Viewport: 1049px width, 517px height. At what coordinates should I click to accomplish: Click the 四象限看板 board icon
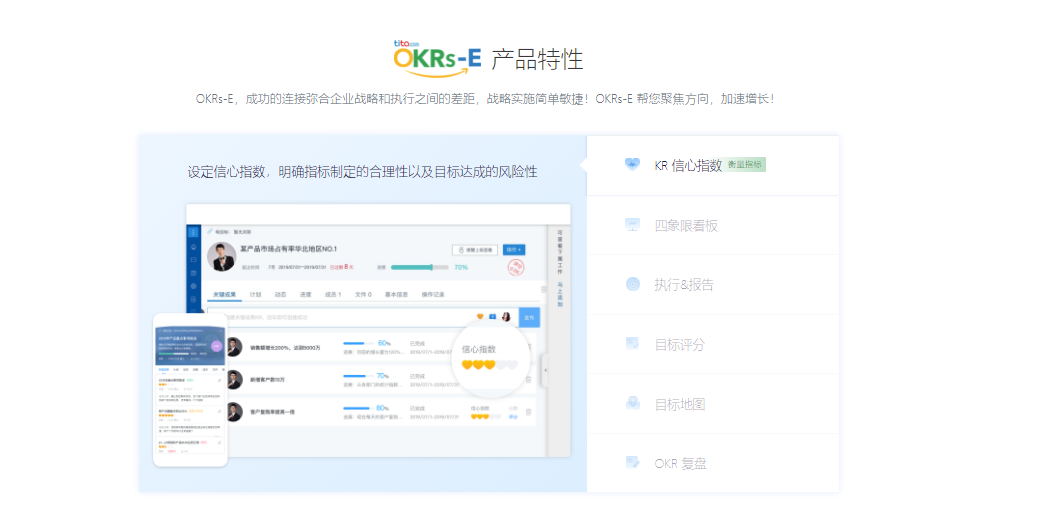tap(632, 225)
